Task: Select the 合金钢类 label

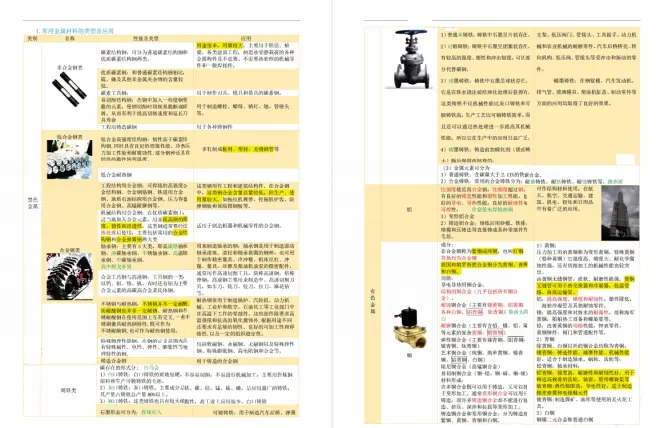Action: pos(70,251)
